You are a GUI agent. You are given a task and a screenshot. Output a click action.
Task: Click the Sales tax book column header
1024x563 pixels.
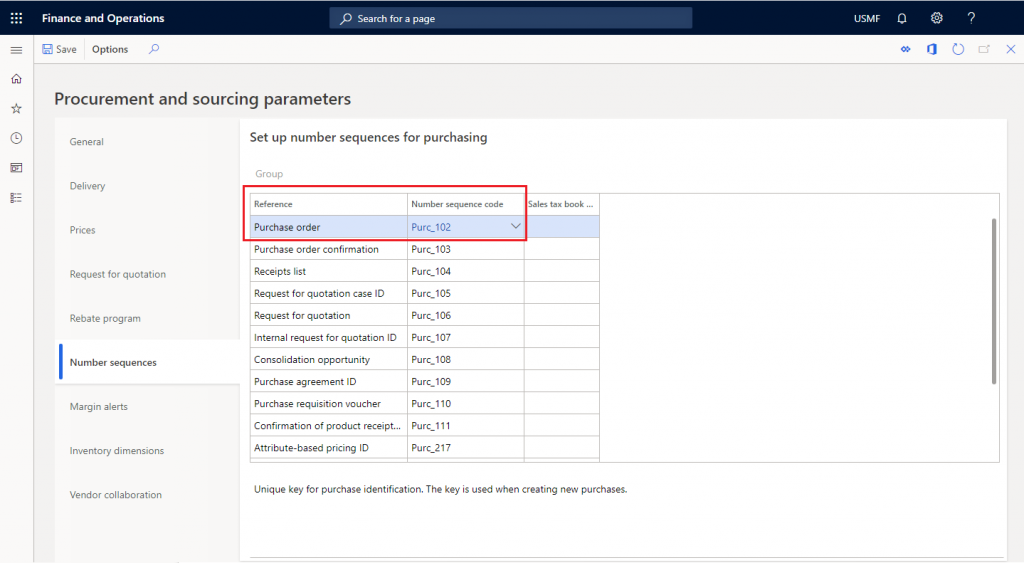click(562, 204)
